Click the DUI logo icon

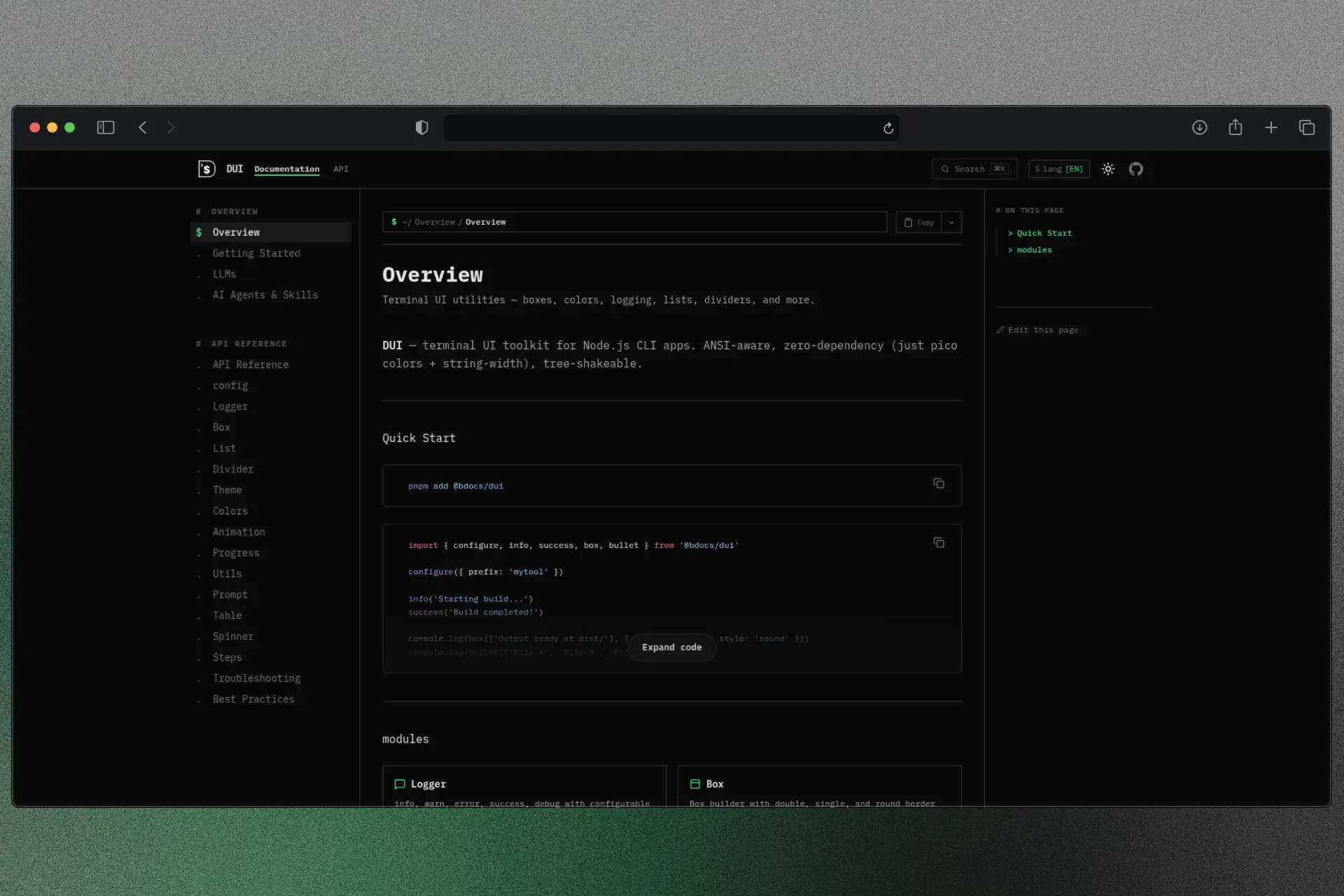point(206,169)
